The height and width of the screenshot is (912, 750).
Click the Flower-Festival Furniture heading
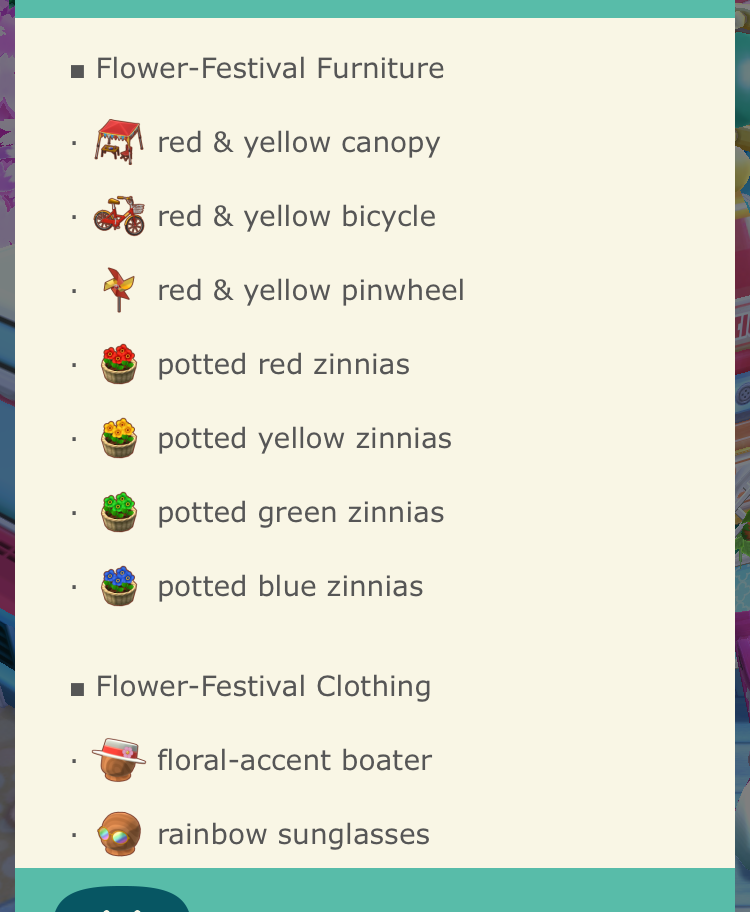point(269,69)
